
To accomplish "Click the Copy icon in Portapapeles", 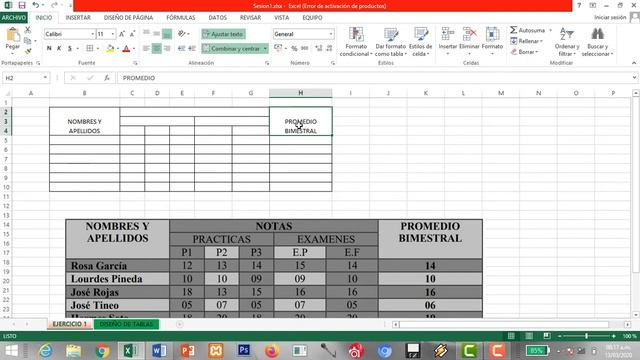I will coord(28,40).
